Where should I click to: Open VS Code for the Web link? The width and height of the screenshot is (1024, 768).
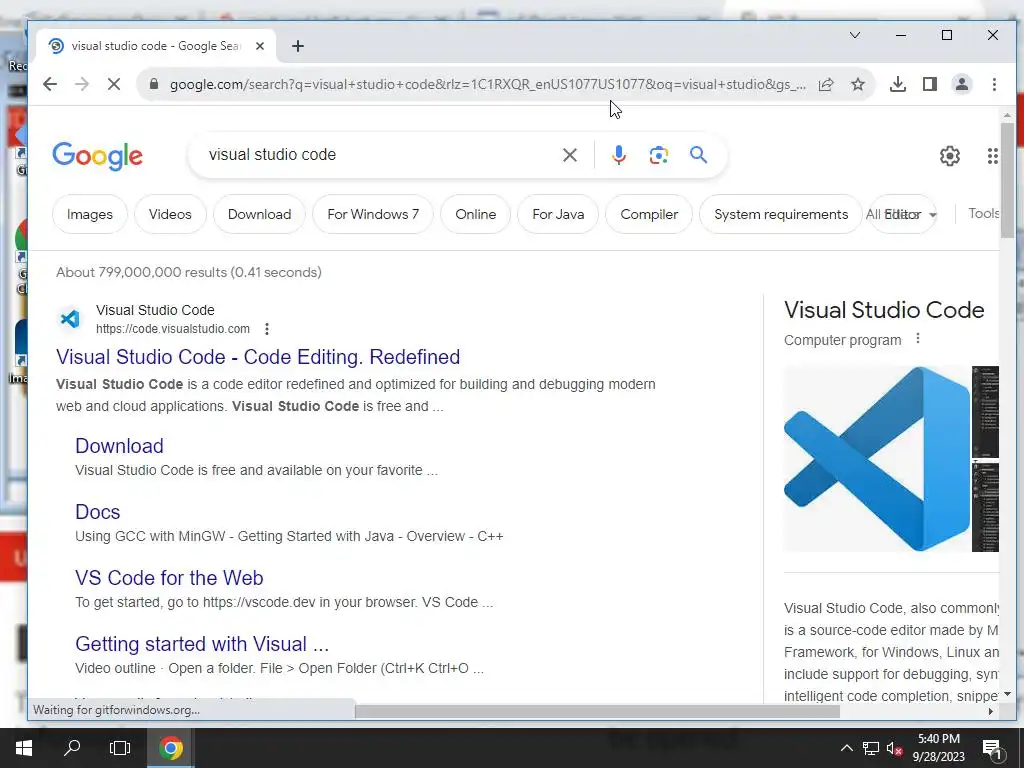pyautogui.click(x=169, y=578)
